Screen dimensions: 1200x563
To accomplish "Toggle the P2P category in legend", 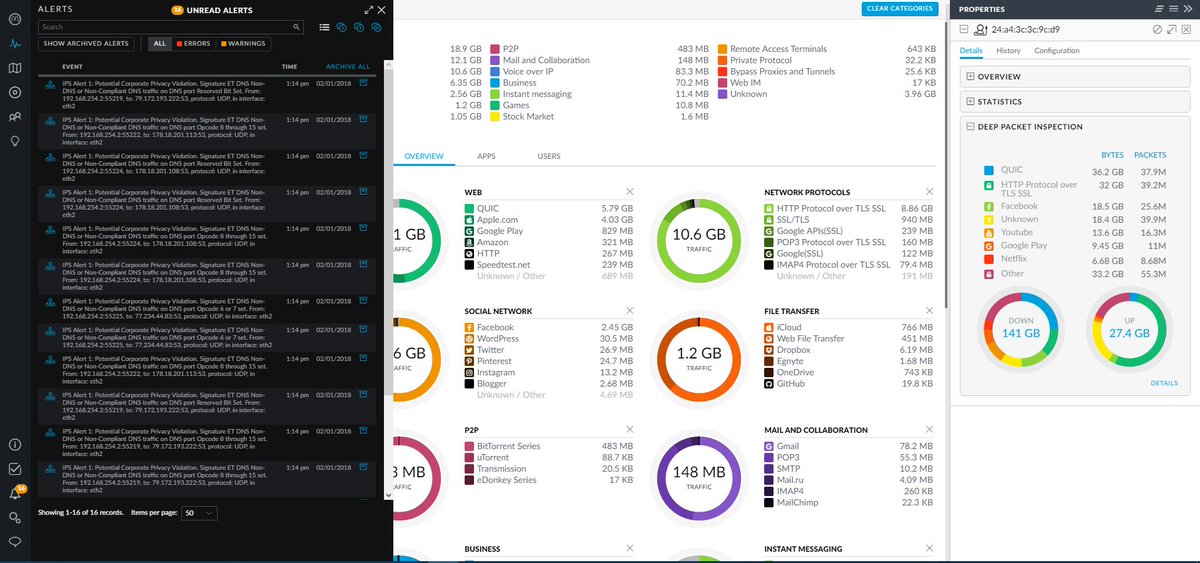I will coord(502,48).
